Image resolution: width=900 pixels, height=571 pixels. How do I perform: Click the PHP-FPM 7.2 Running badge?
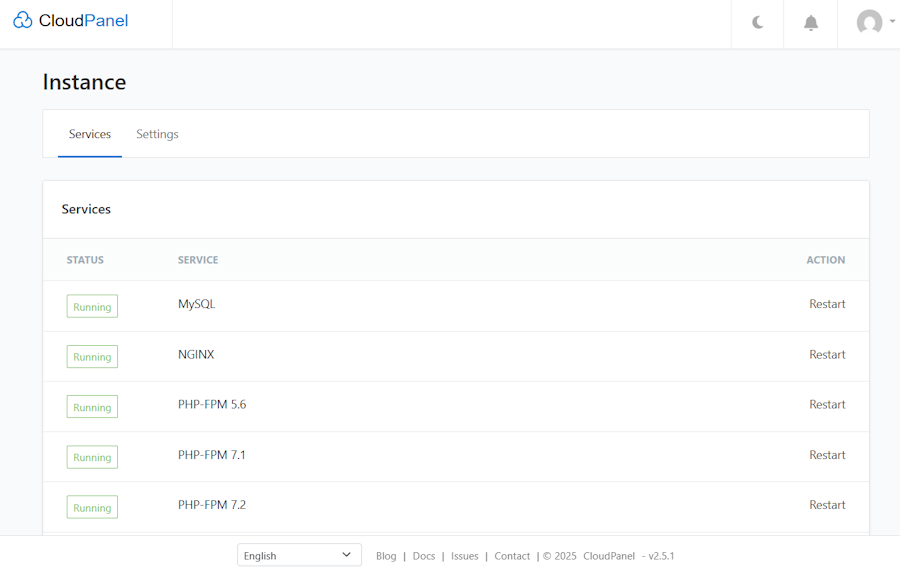pos(92,507)
